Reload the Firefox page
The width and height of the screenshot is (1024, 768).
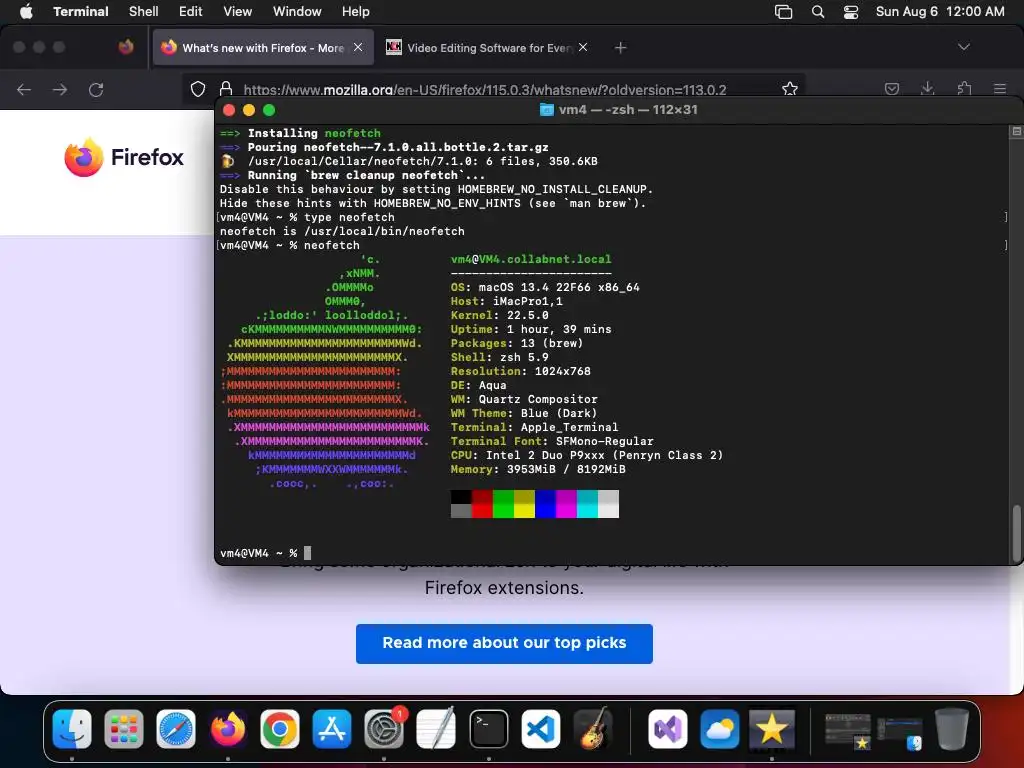[x=96, y=89]
